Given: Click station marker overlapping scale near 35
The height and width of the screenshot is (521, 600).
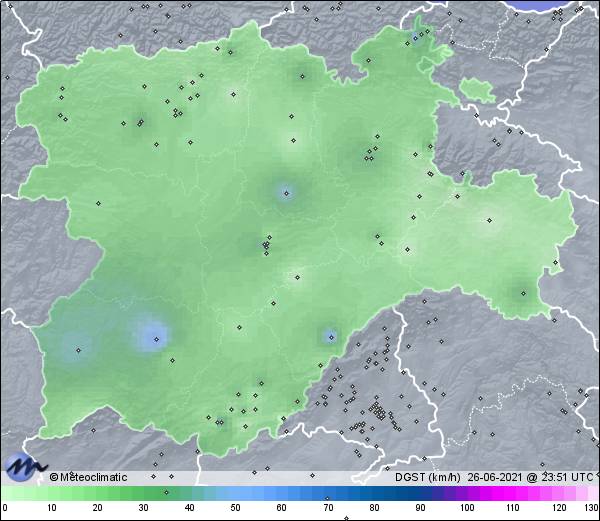Looking at the screenshot, I should point(166,492).
